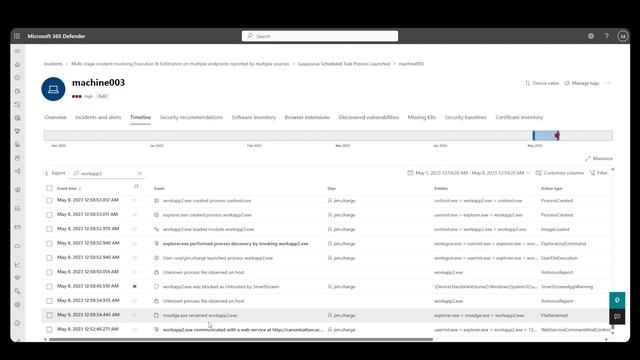Click the red marker on timeline bar
Screen dimensions: 640x360
coord(557,135)
